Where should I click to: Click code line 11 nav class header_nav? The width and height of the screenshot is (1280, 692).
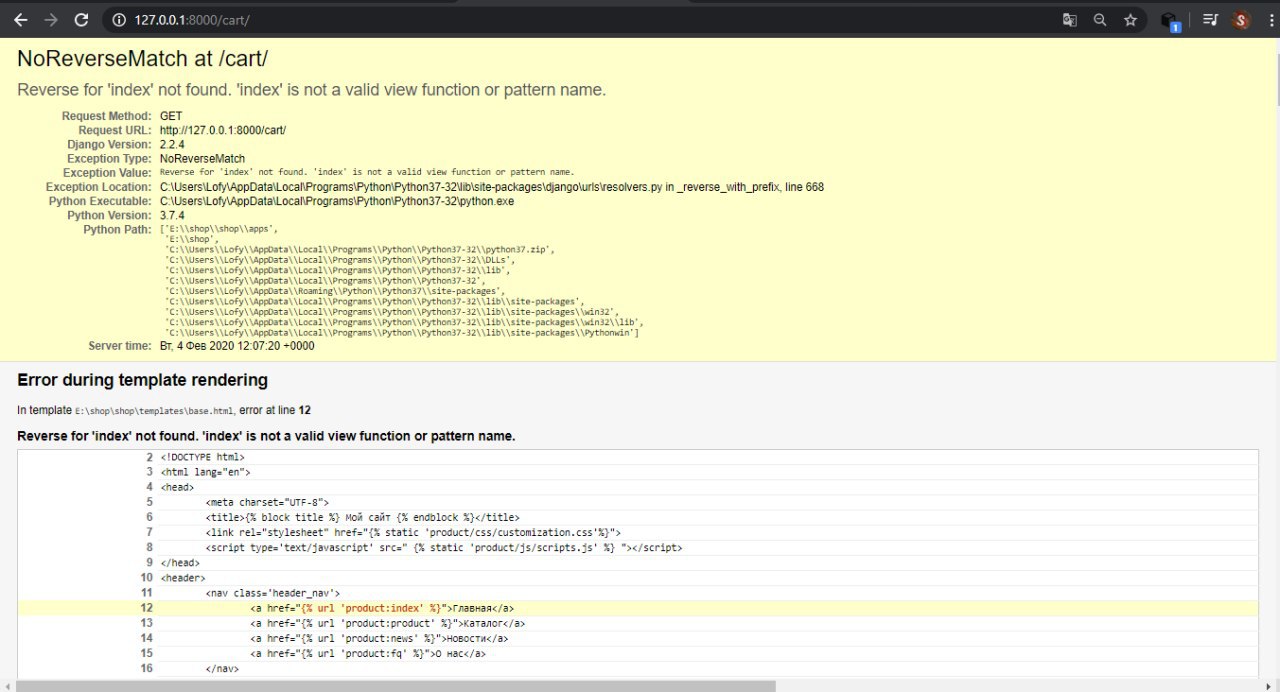click(x=638, y=593)
